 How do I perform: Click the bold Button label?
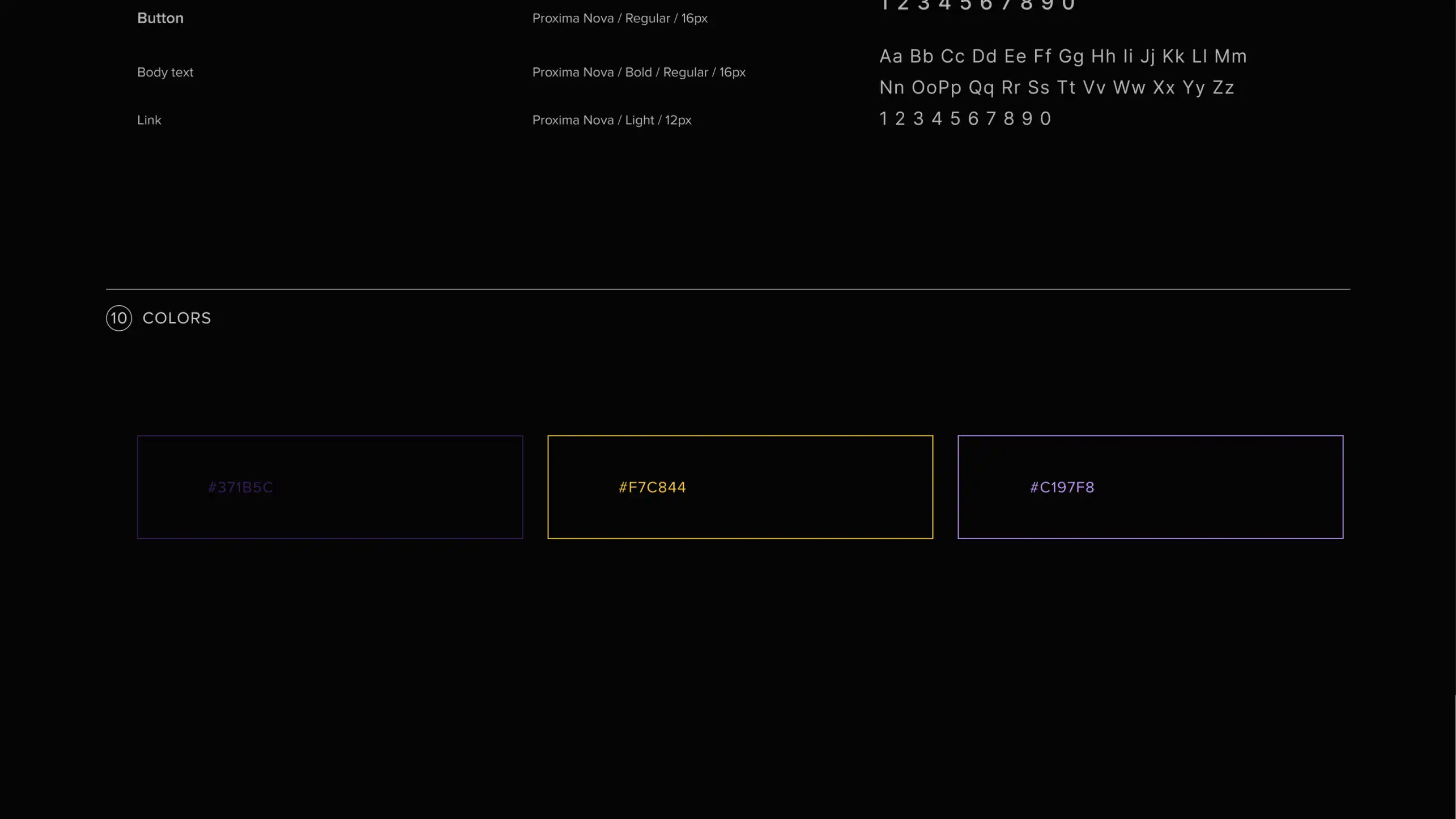click(x=160, y=18)
